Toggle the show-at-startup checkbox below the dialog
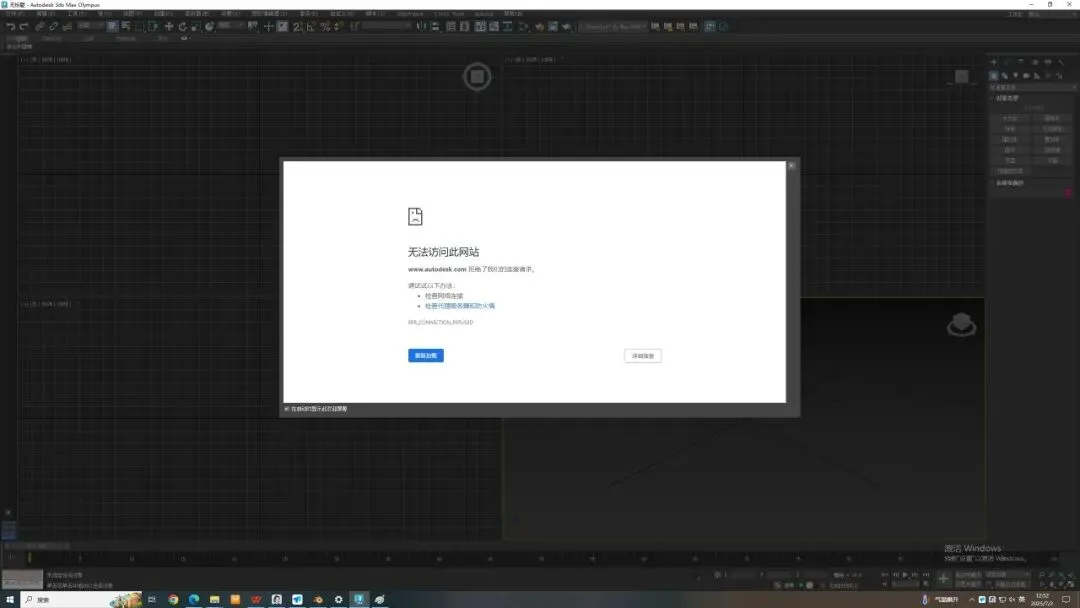 click(287, 409)
